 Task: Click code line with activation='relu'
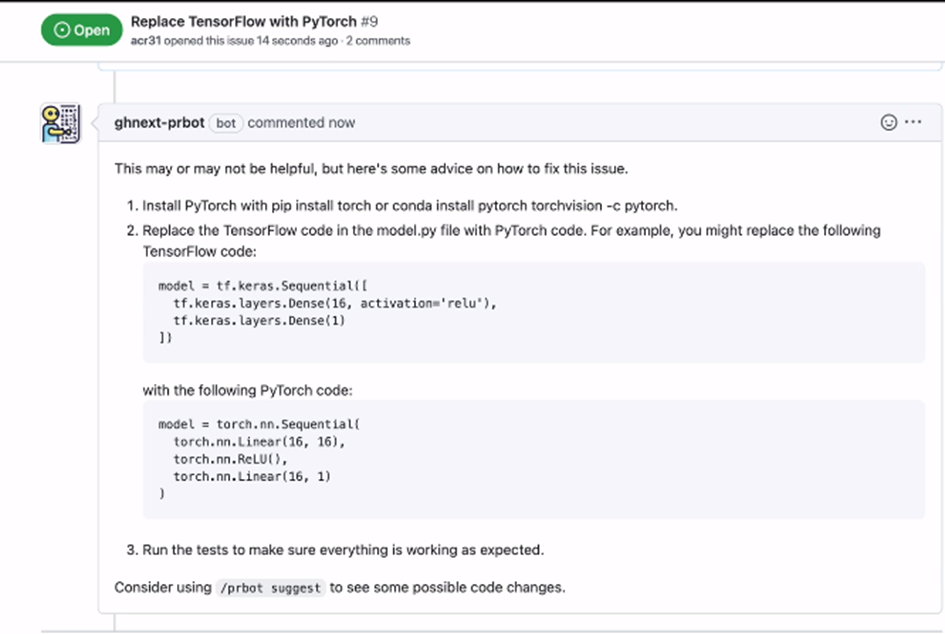[x=334, y=303]
